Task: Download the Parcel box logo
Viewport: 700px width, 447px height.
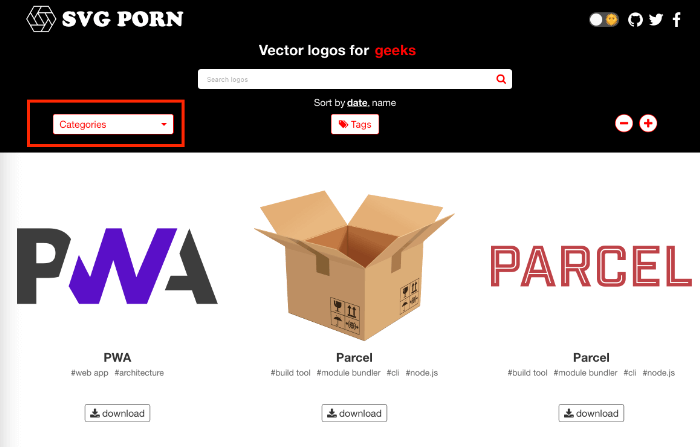Action: pos(354,413)
